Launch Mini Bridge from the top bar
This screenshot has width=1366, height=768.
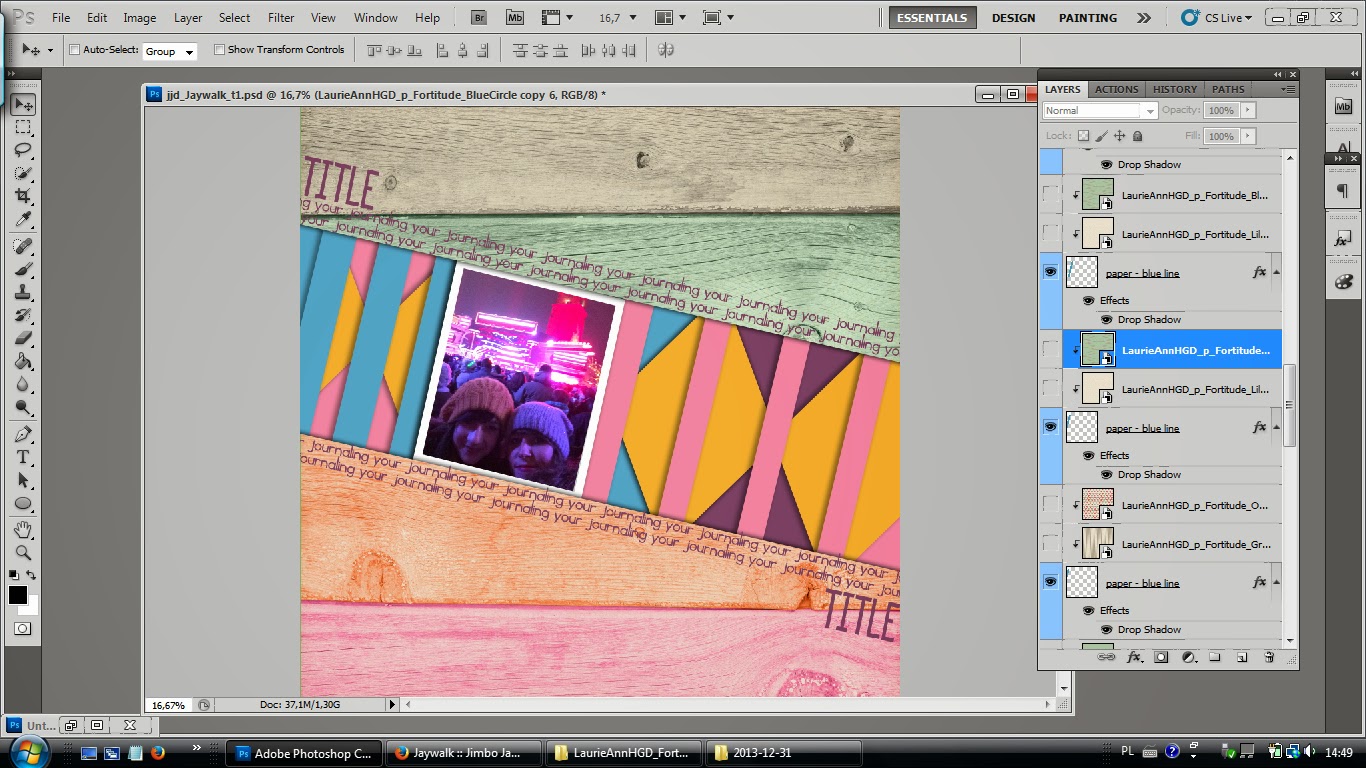click(514, 18)
